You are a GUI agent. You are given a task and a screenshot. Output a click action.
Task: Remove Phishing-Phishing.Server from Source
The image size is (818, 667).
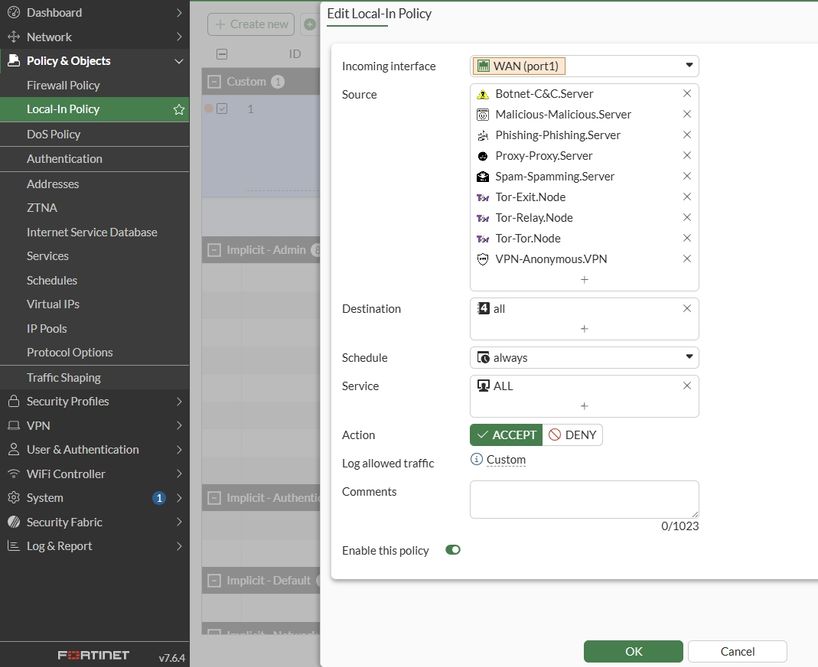[687, 135]
